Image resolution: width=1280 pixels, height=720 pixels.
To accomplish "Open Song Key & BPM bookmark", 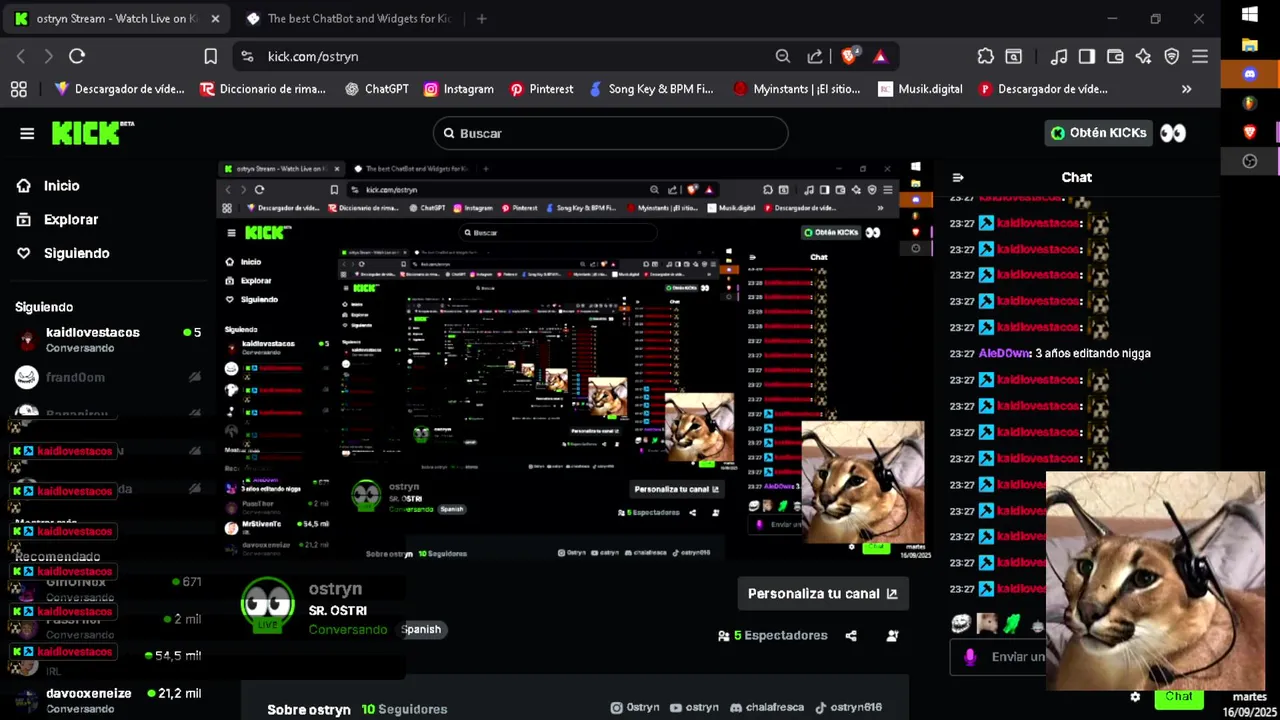I will tap(652, 89).
